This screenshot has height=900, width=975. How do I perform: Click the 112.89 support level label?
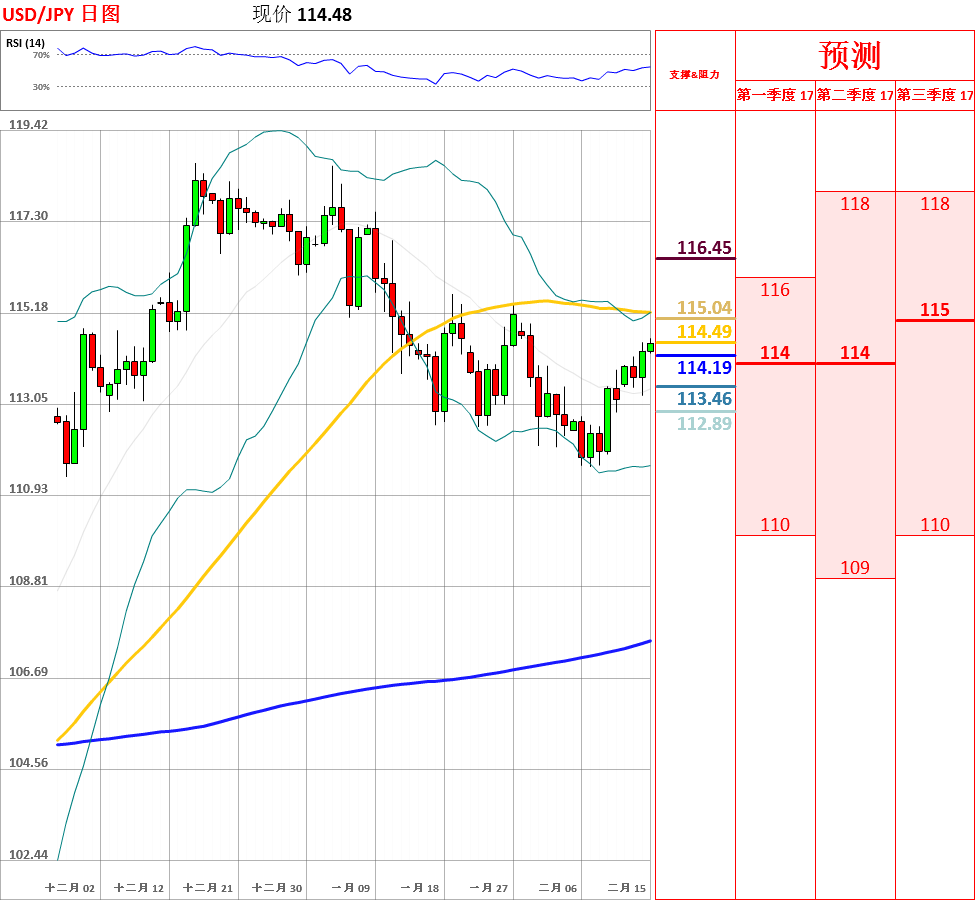coord(704,424)
